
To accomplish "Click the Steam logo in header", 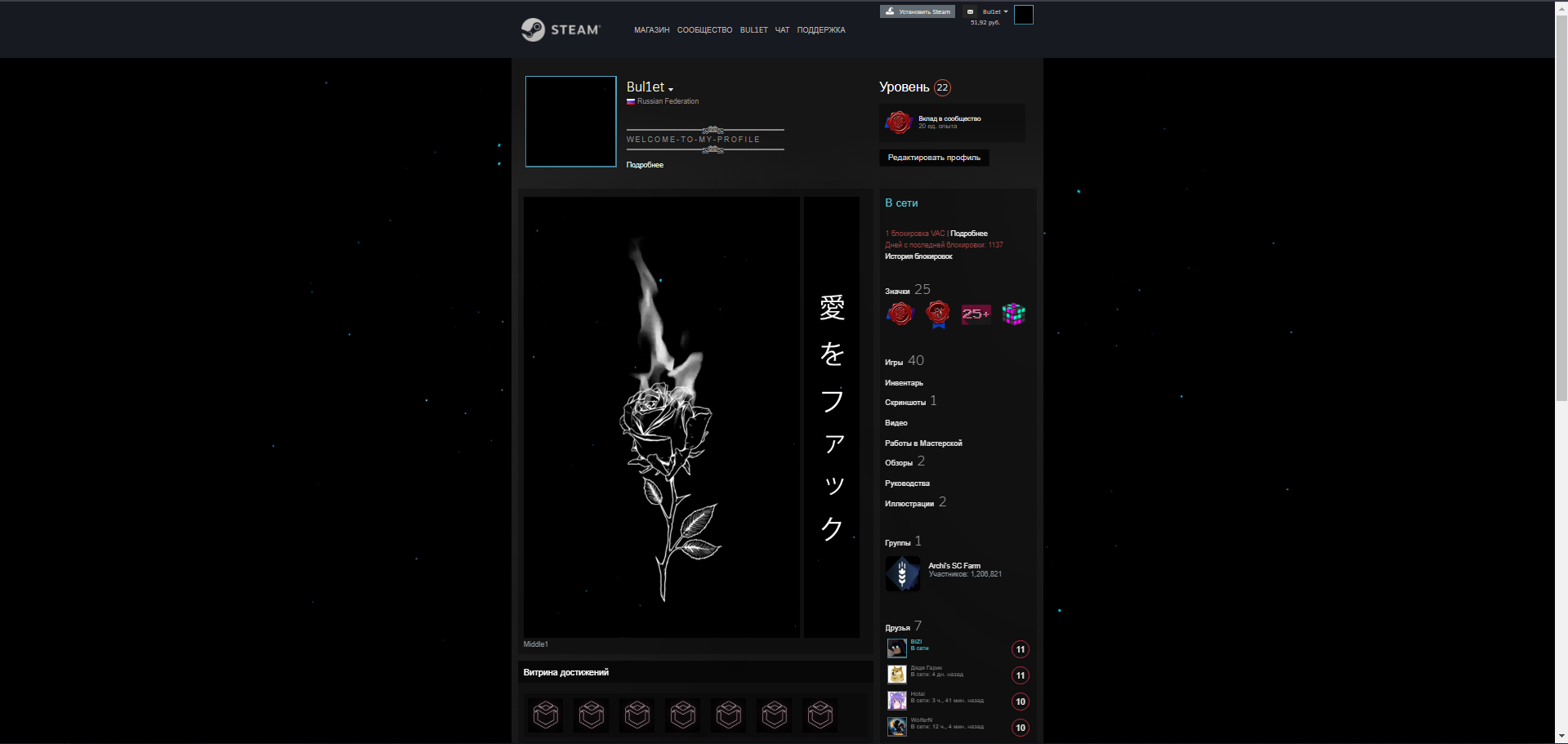I will (x=561, y=29).
